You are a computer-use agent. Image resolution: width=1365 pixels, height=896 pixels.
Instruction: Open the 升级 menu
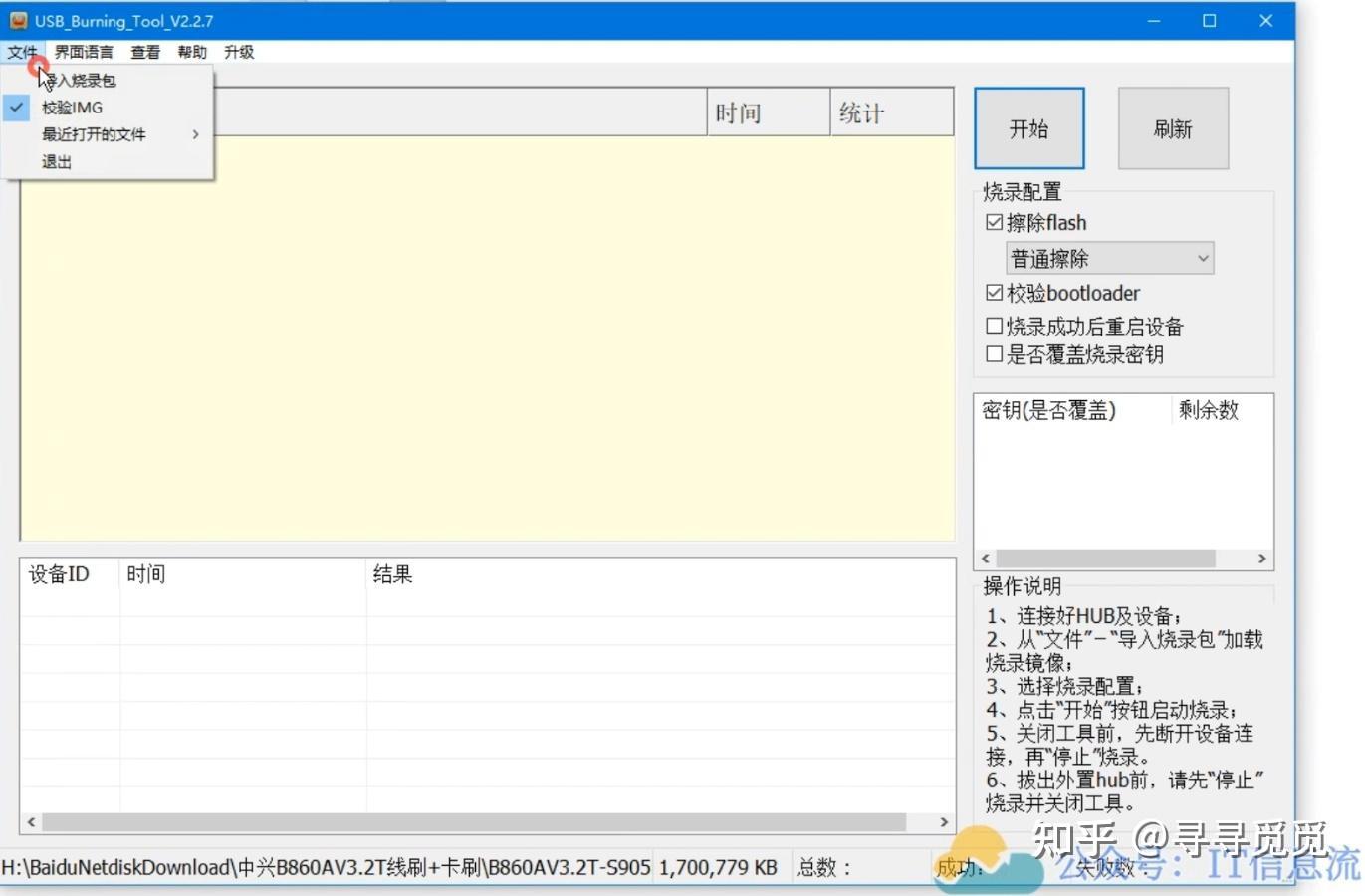pyautogui.click(x=239, y=52)
